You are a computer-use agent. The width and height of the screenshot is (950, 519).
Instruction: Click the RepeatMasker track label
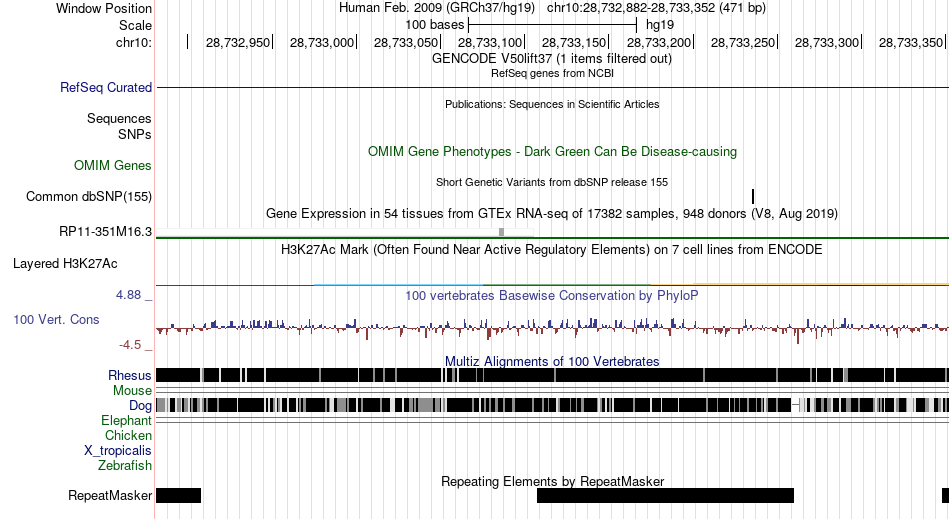[x=110, y=495]
